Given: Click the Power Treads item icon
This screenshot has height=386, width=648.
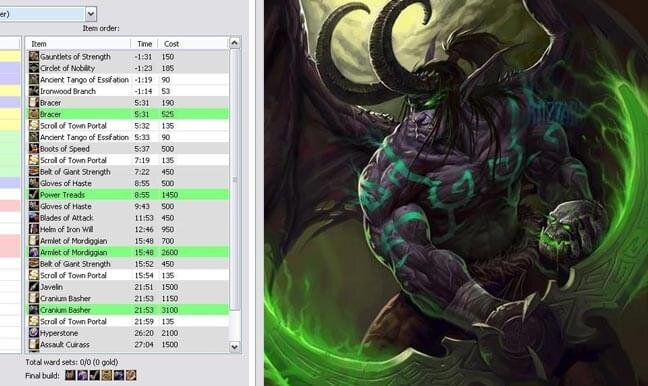Looking at the screenshot, I should pyautogui.click(x=34, y=195).
